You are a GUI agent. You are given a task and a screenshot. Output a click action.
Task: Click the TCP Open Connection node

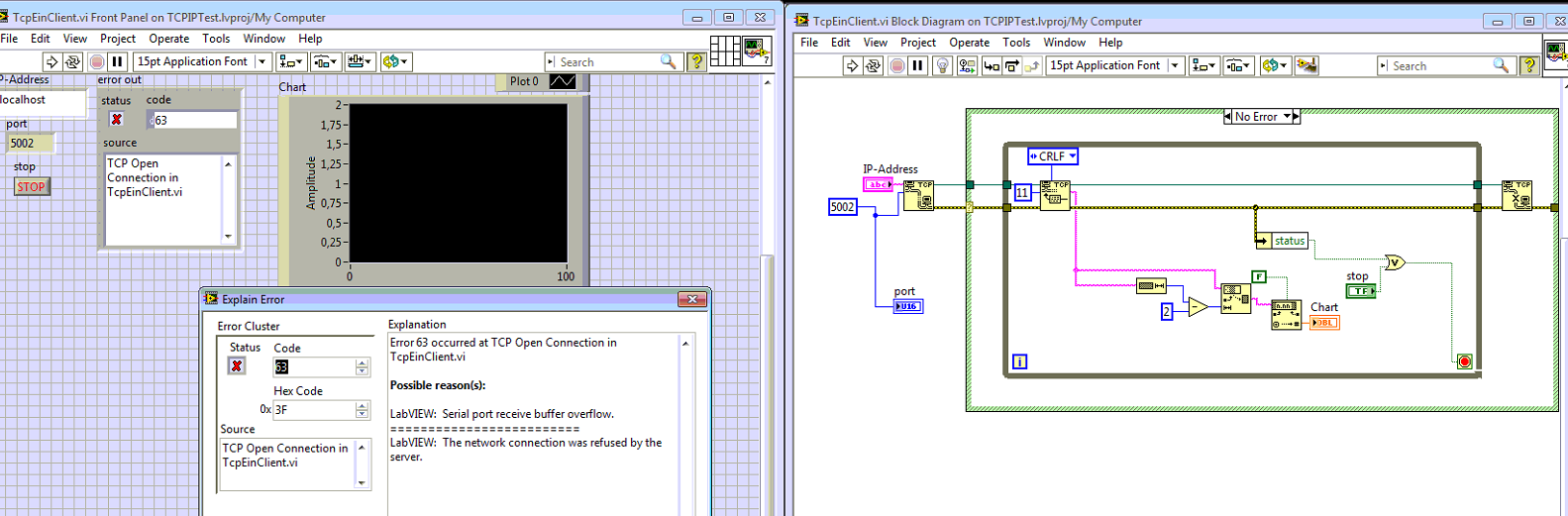(918, 194)
